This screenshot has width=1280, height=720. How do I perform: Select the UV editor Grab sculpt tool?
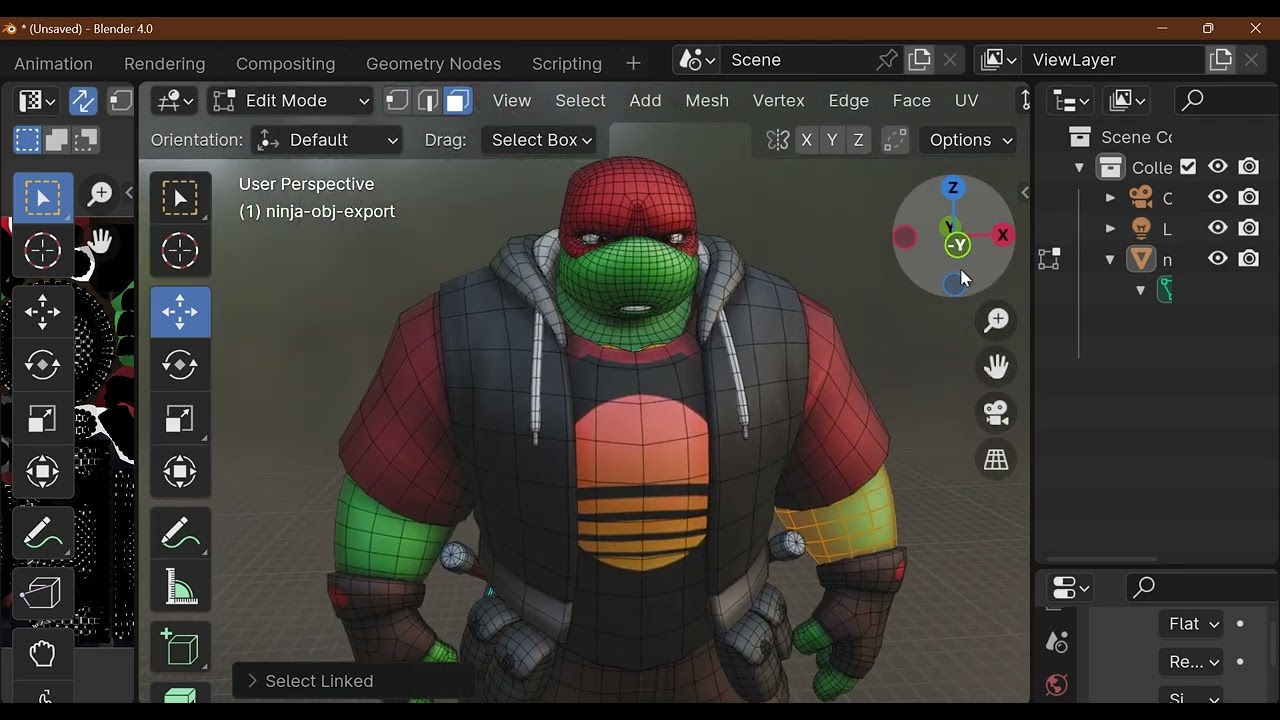pyautogui.click(x=42, y=655)
